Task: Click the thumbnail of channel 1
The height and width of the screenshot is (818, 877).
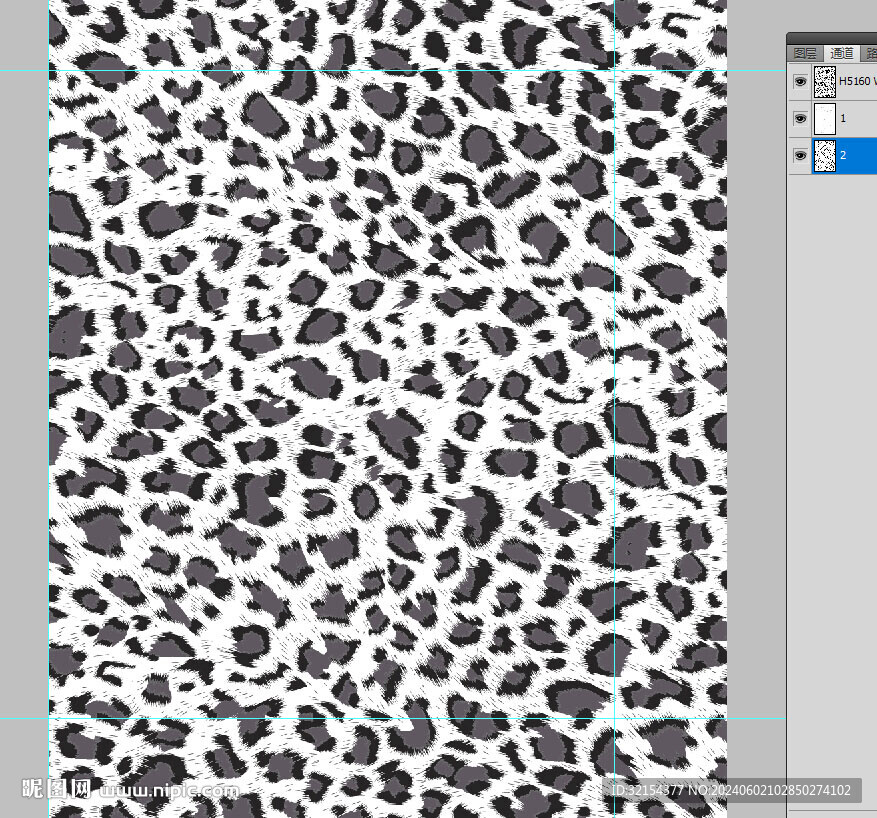Action: (825, 119)
